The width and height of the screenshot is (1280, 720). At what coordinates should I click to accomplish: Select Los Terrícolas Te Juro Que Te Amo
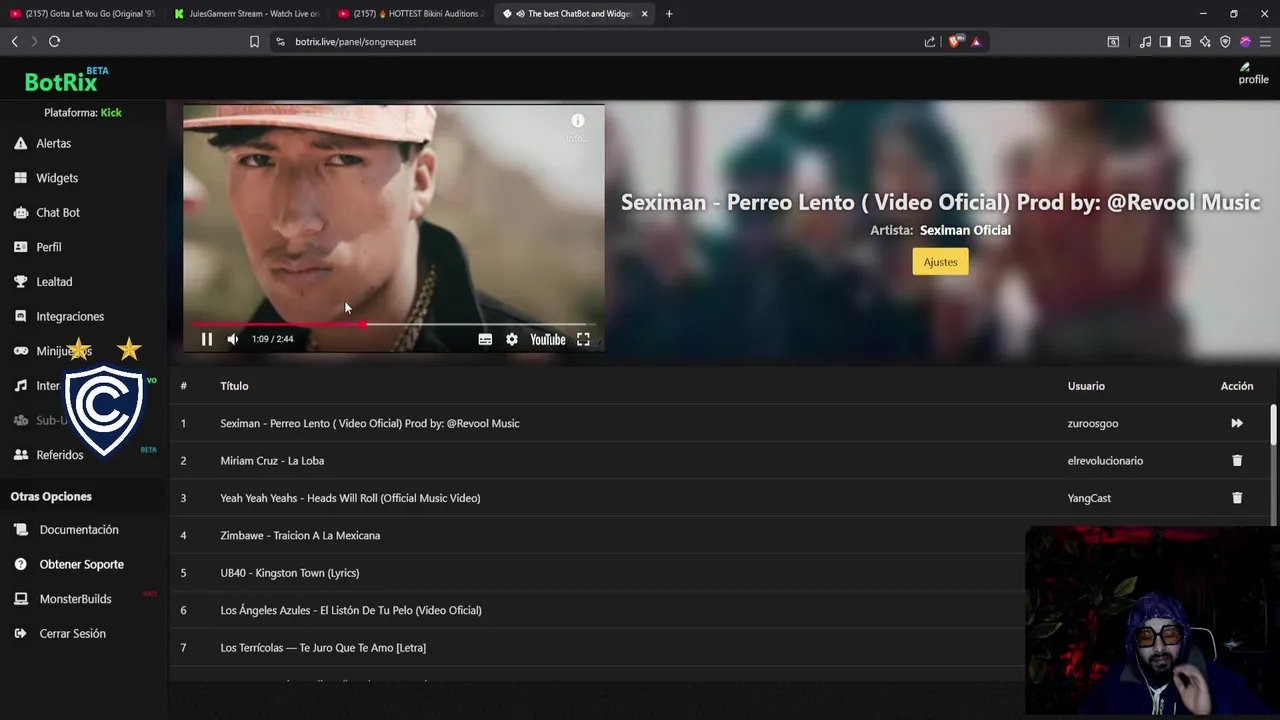(323, 648)
